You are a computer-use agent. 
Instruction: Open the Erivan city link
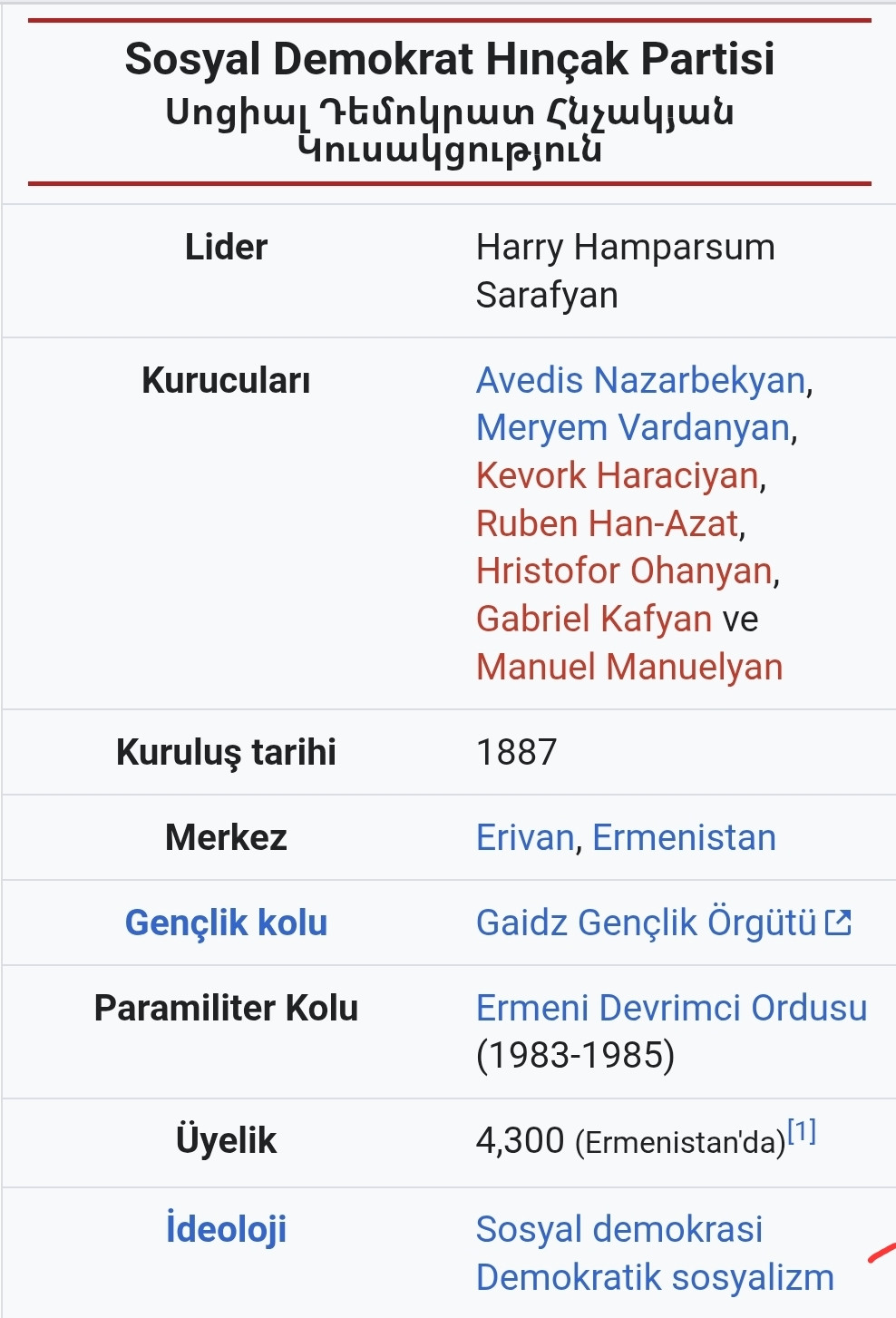[525, 837]
